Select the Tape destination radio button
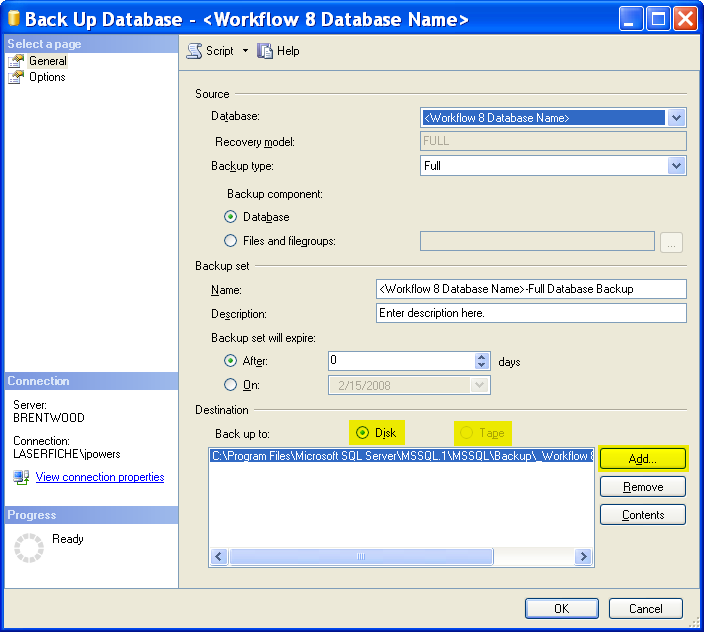Screen dimensions: 704x632 click(466, 433)
